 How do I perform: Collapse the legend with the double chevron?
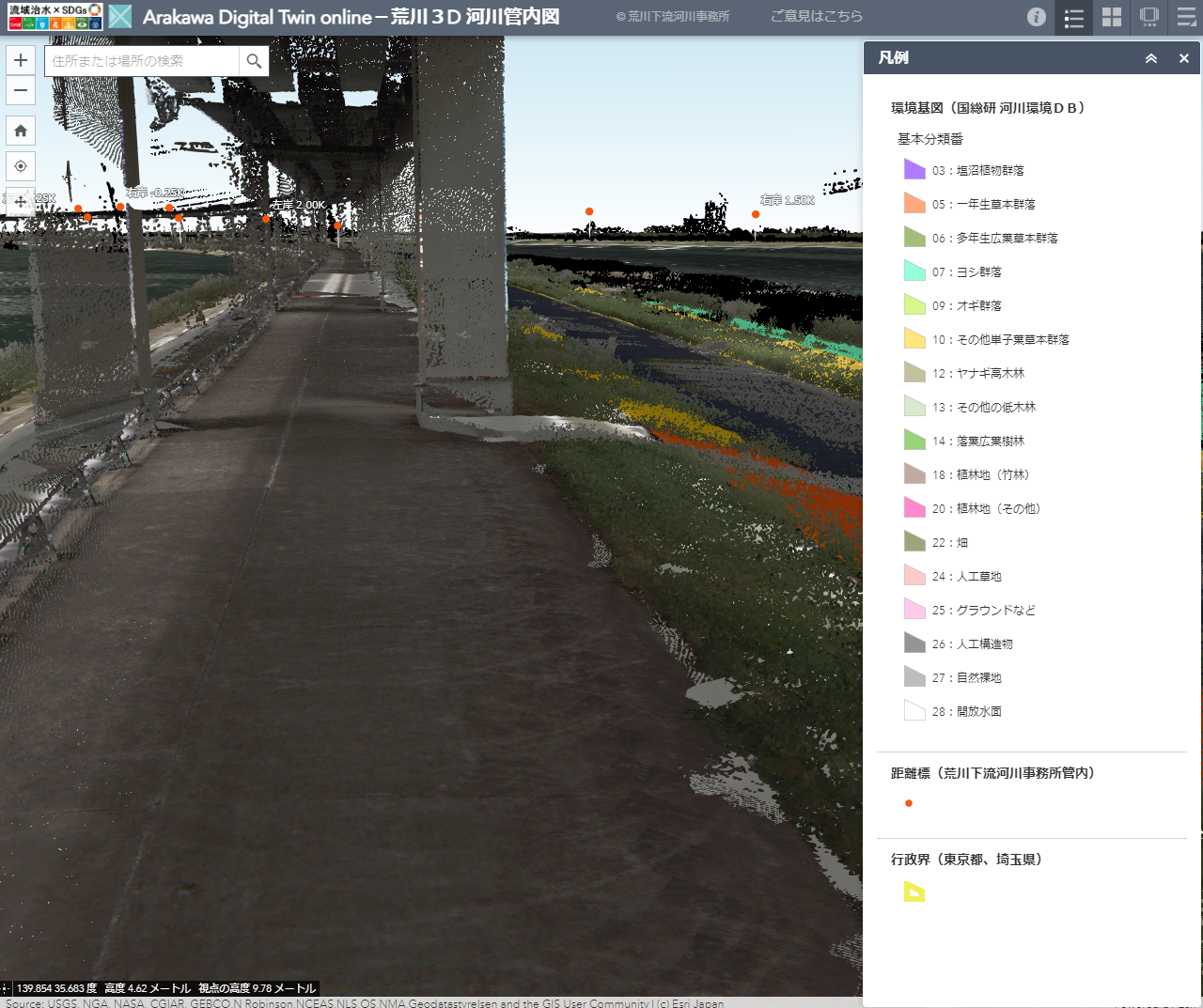(1150, 58)
